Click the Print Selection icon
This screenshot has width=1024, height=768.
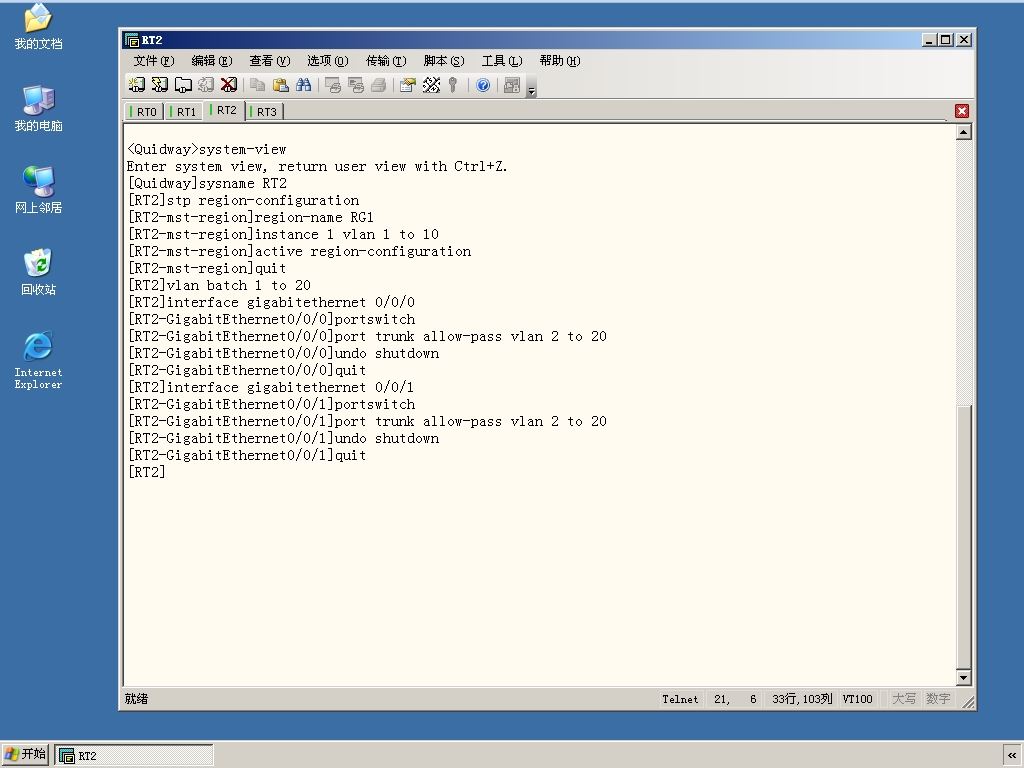pyautogui.click(x=356, y=85)
